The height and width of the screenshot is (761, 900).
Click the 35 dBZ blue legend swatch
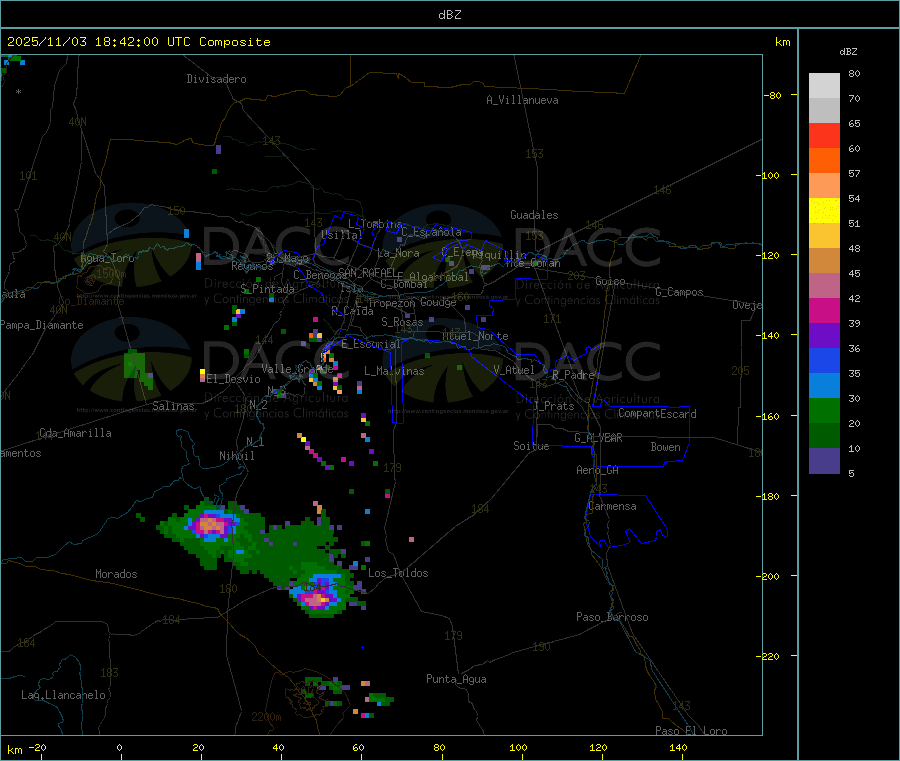(x=824, y=360)
